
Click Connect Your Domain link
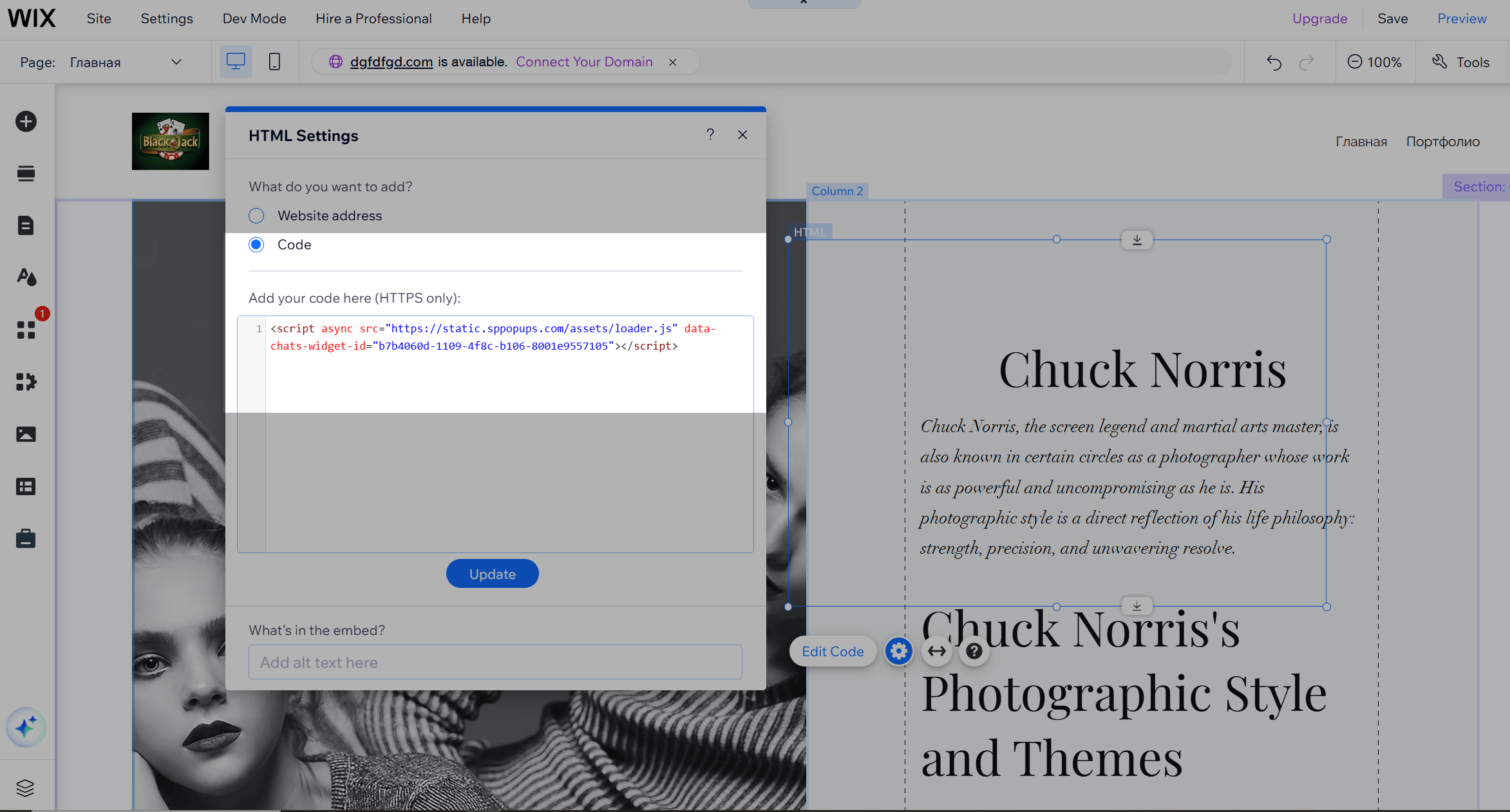click(x=584, y=62)
